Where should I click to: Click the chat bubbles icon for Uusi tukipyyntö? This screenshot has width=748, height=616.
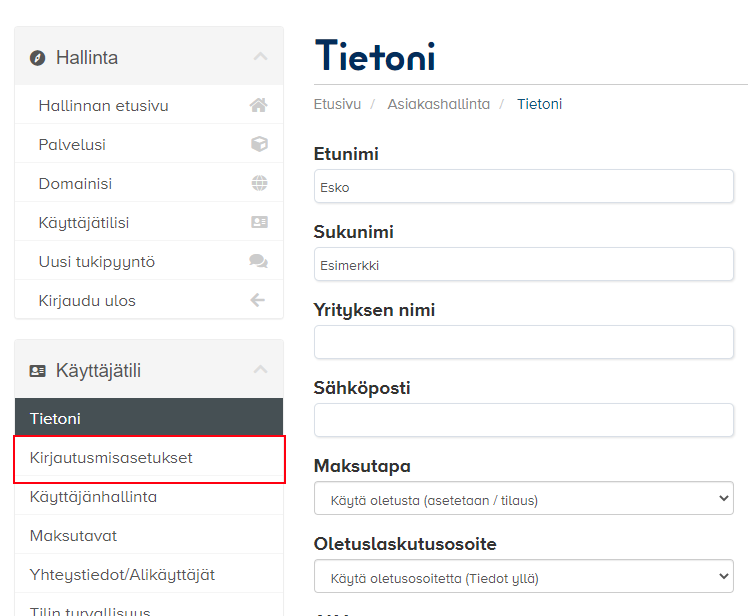(x=259, y=261)
